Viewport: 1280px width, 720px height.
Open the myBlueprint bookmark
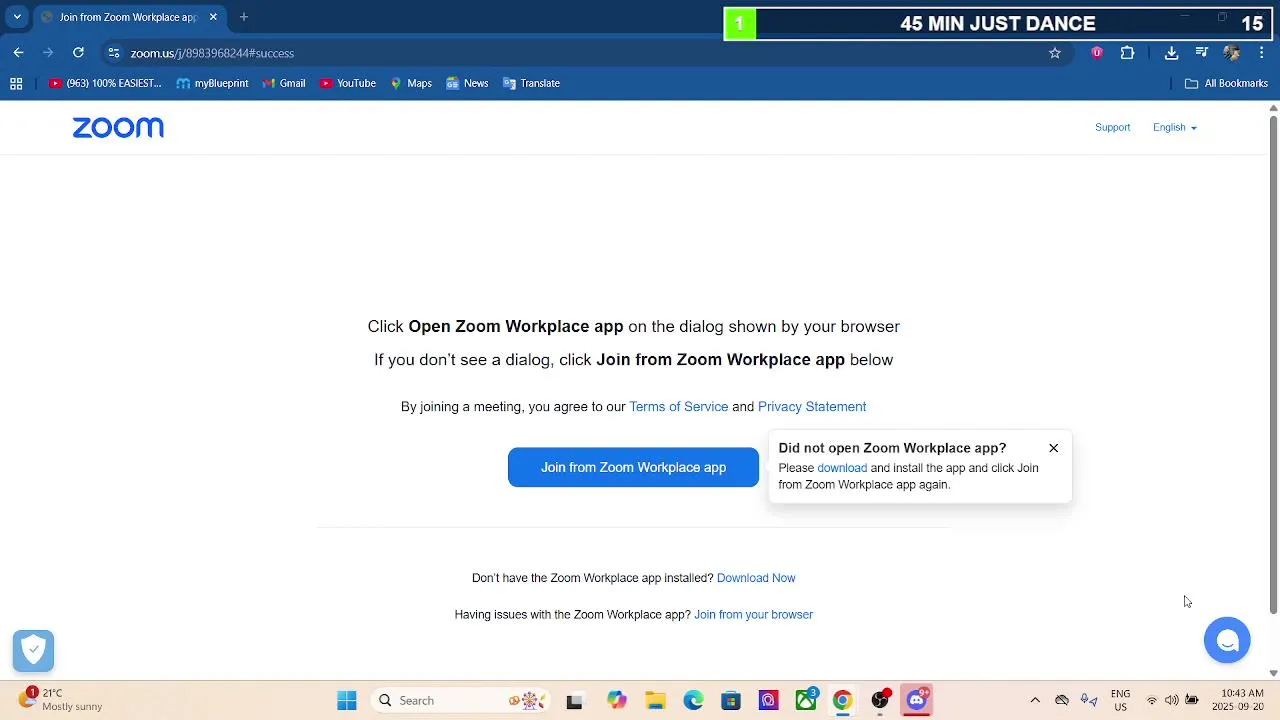212,84
